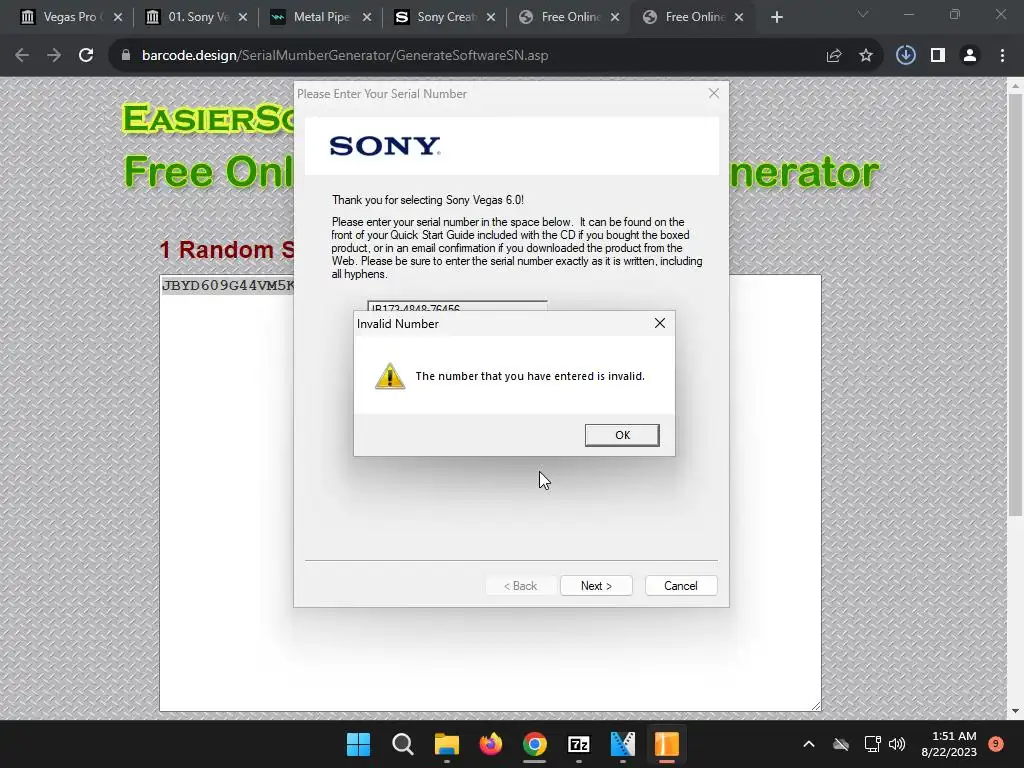Toggle the browser side panel

pos(938,56)
